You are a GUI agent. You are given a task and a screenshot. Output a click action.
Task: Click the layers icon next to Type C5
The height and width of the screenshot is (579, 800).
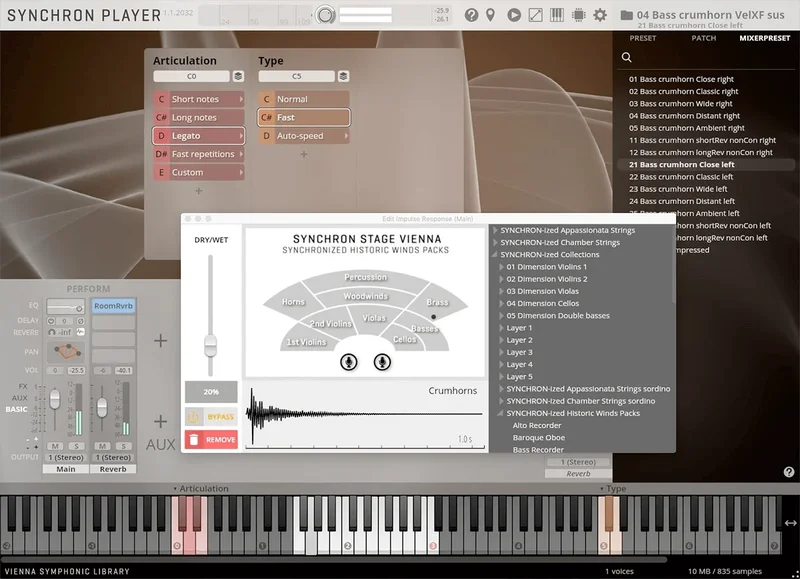pos(343,77)
